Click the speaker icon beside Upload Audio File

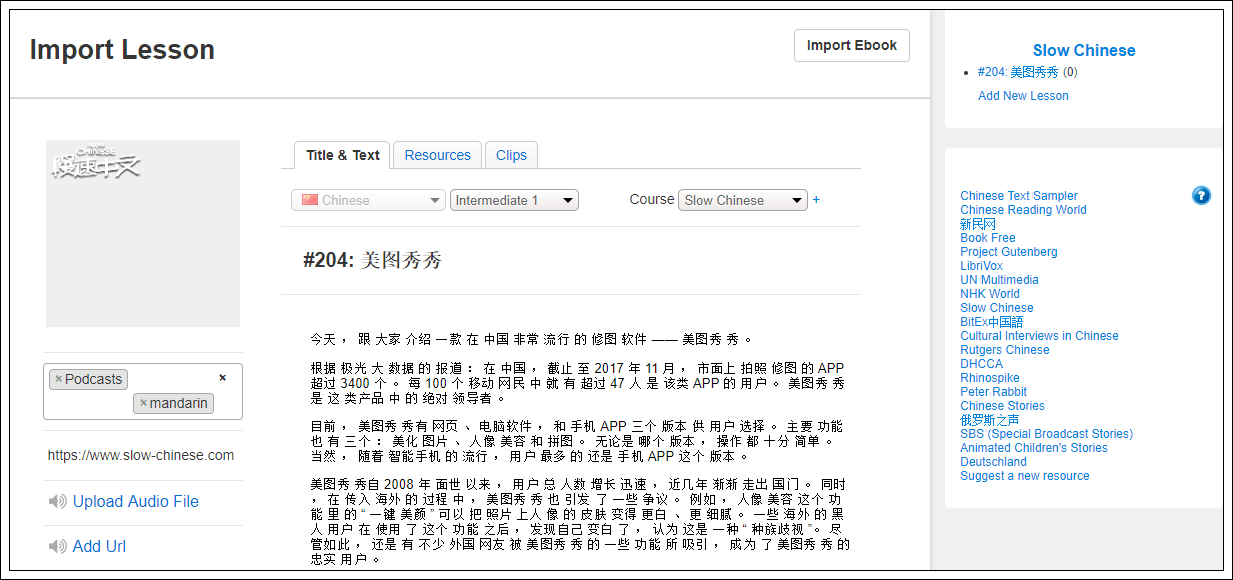(x=57, y=502)
